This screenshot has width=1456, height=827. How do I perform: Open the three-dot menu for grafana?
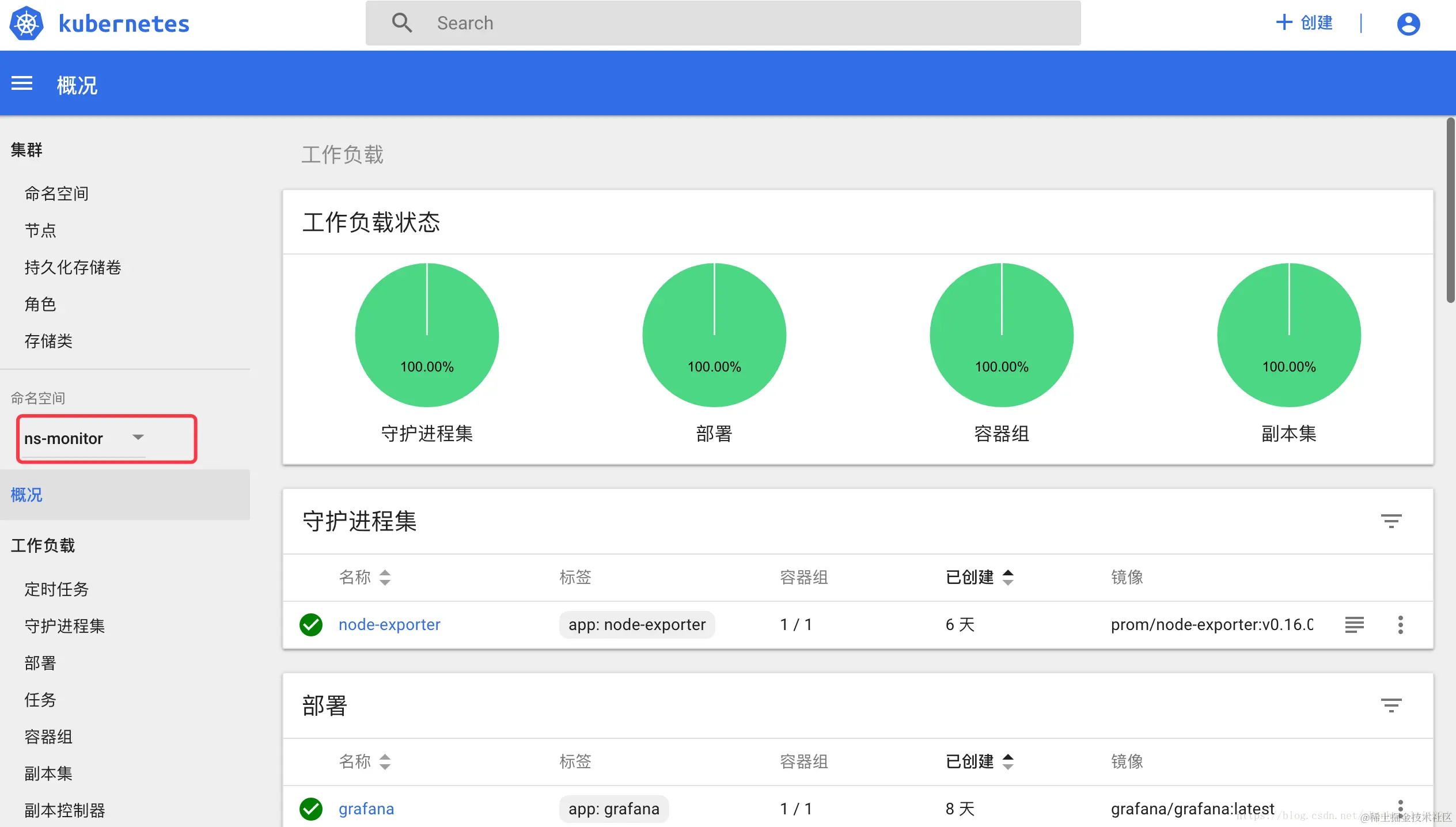click(x=1401, y=809)
